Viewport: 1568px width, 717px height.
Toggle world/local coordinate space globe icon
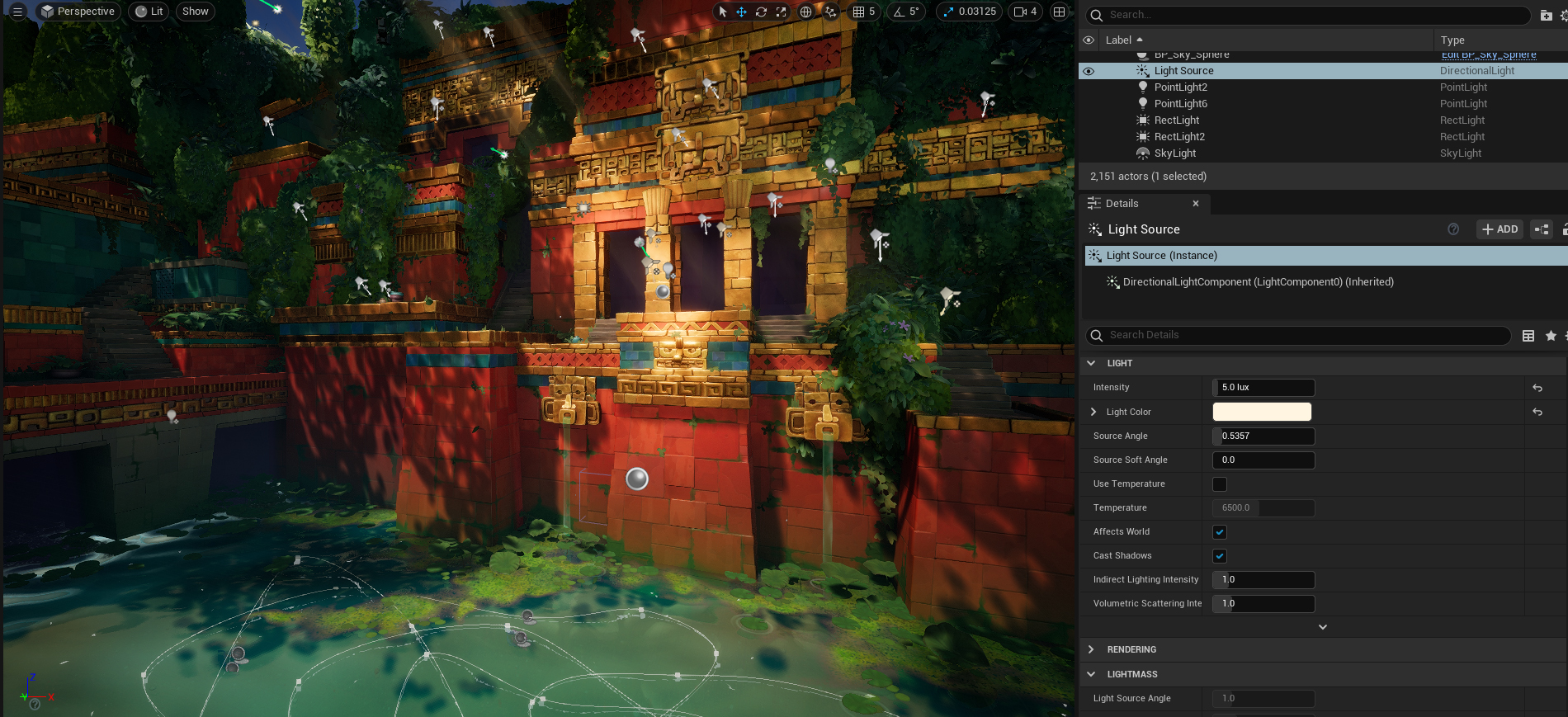point(806,12)
